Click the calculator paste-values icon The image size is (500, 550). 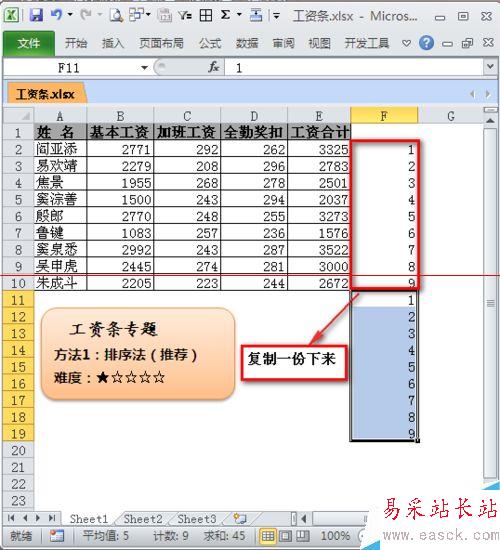tap(165, 15)
